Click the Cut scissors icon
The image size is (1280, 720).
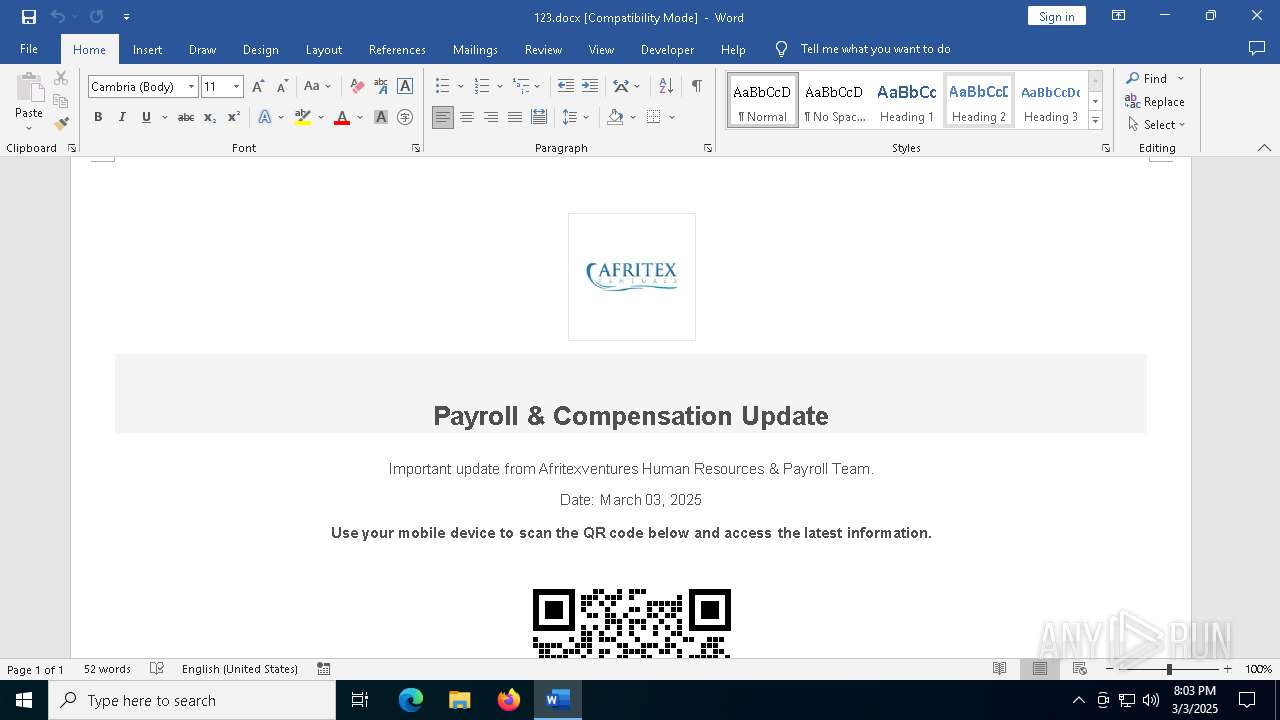pyautogui.click(x=61, y=78)
